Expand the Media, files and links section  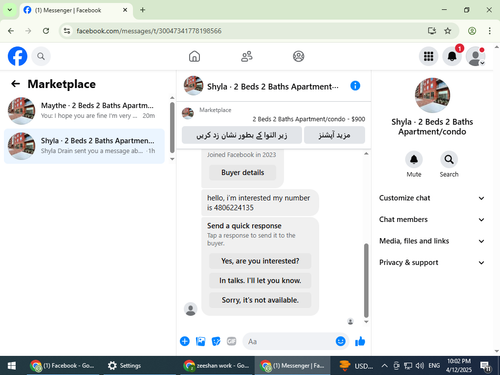(x=432, y=241)
